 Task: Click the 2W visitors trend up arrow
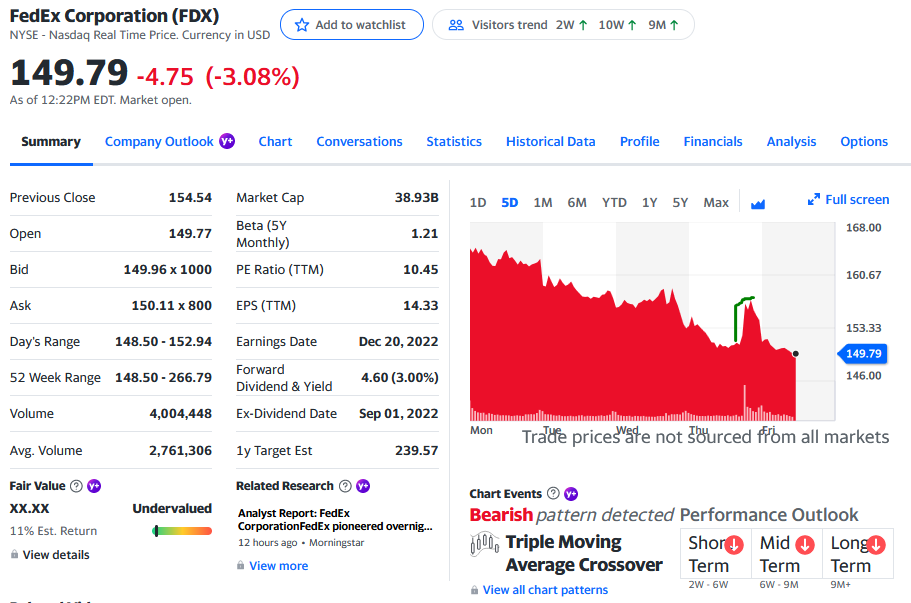pyautogui.click(x=583, y=25)
